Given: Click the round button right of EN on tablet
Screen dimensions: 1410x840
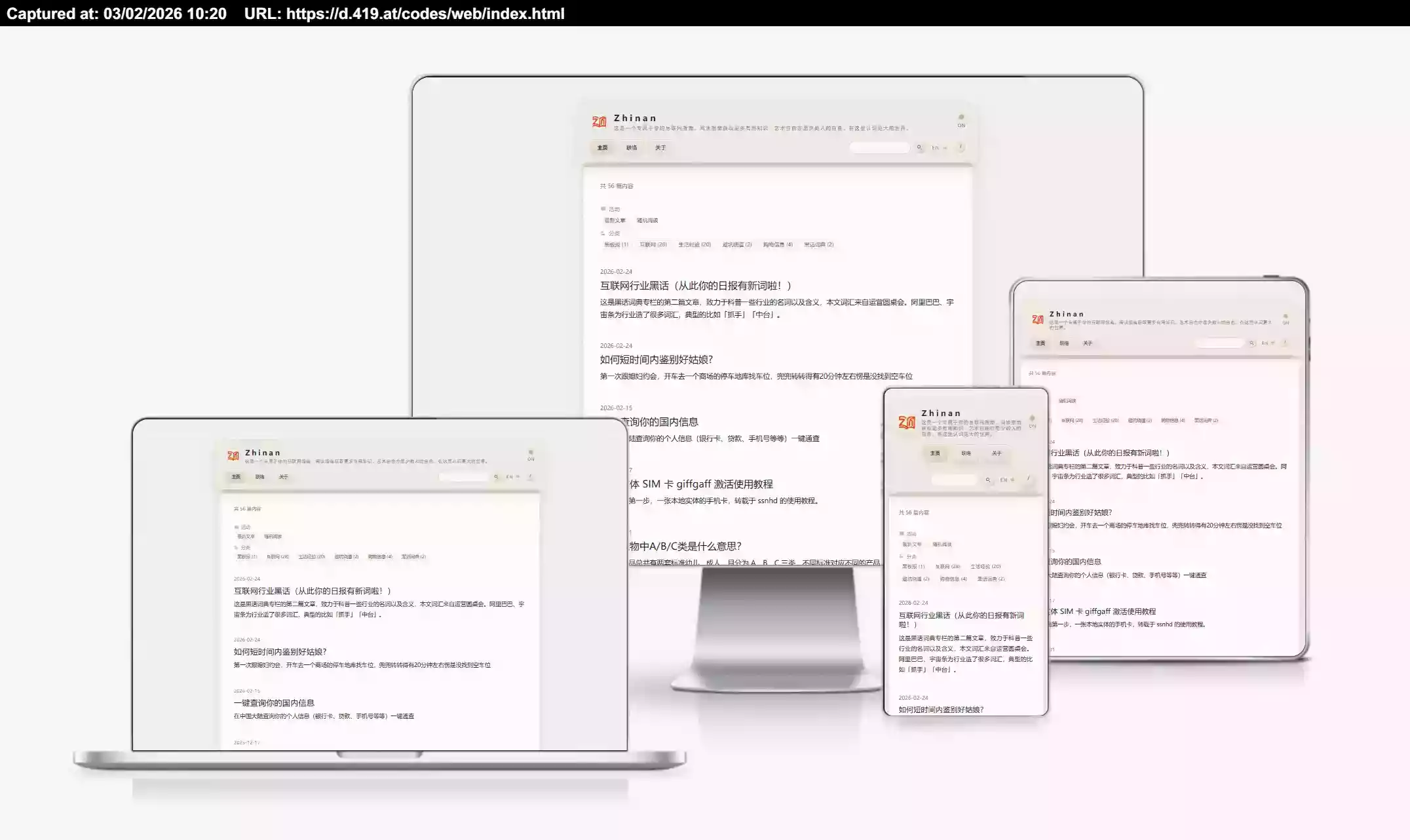Looking at the screenshot, I should coord(1285,343).
